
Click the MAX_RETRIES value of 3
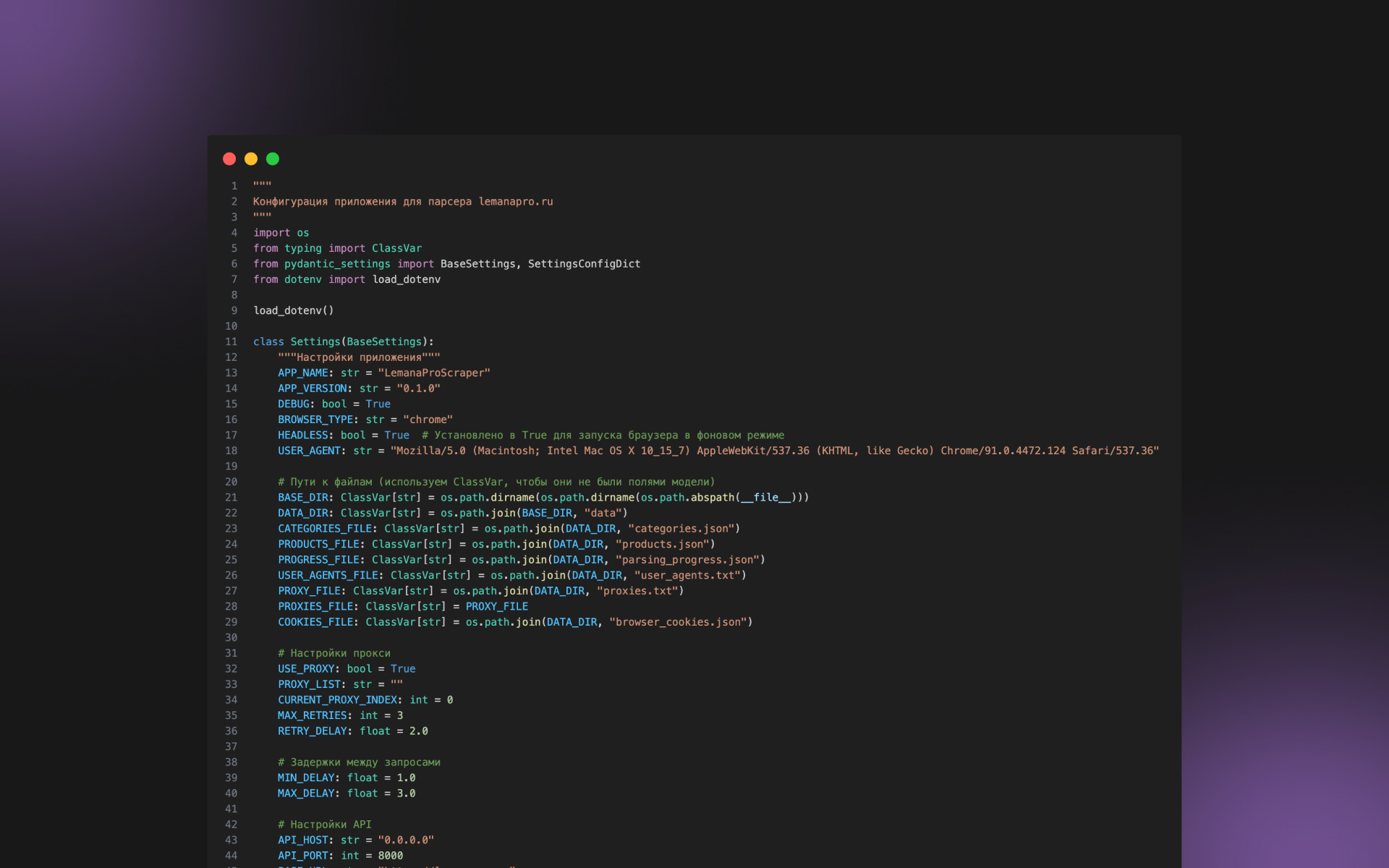click(x=399, y=715)
